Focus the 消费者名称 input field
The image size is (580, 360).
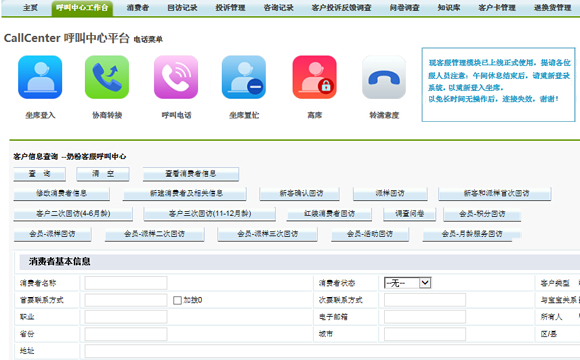point(126,283)
